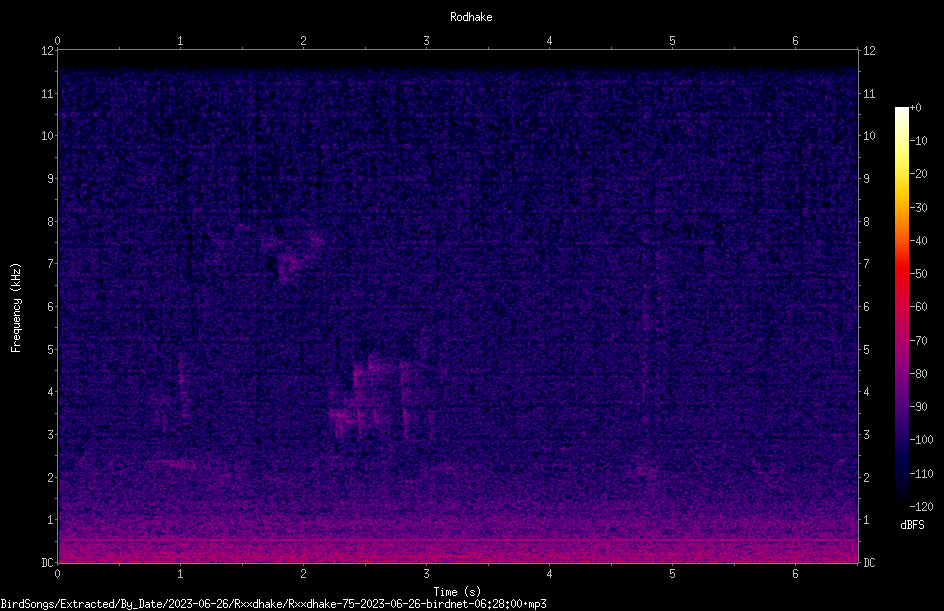The height and width of the screenshot is (611, 944).
Task: Select the 'Frequency (kHz)' axis label
Action: pyautogui.click(x=16, y=308)
